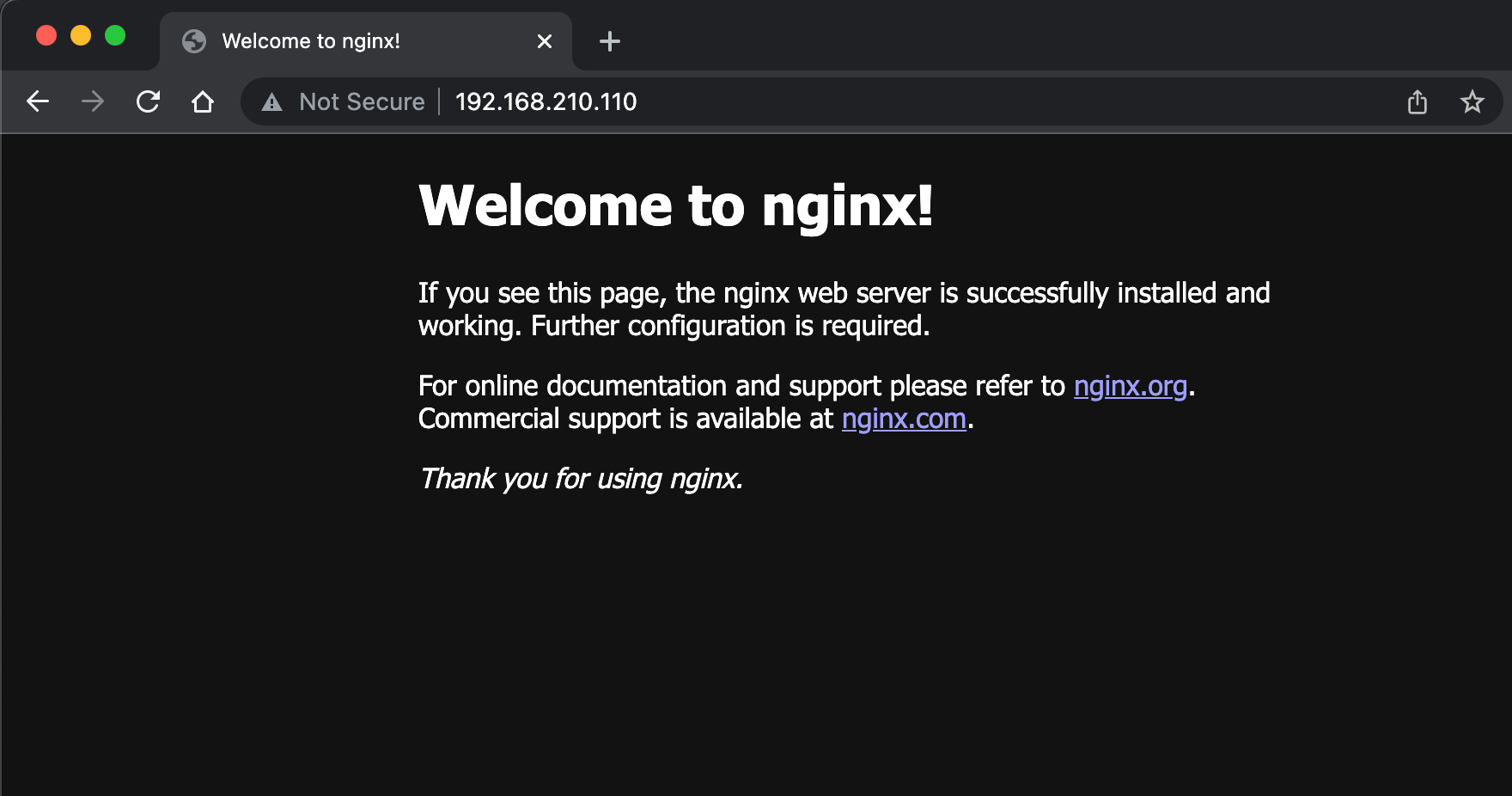Screen dimensions: 1512x796
Task: Open the nginx.org documentation link
Action: 1131,386
